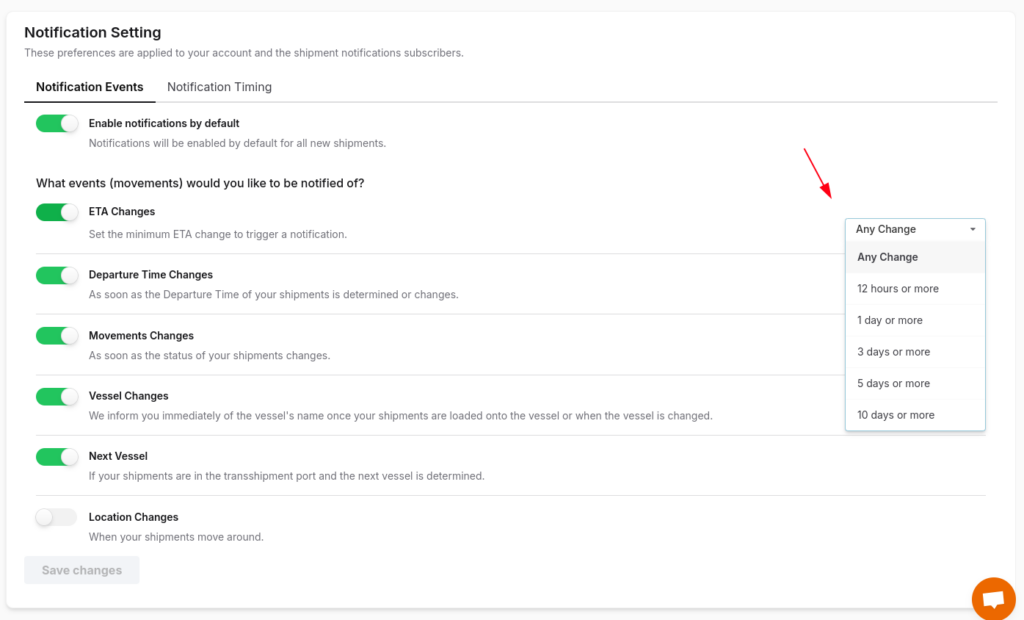Select the 5 days or more option
The image size is (1024, 620).
(893, 383)
